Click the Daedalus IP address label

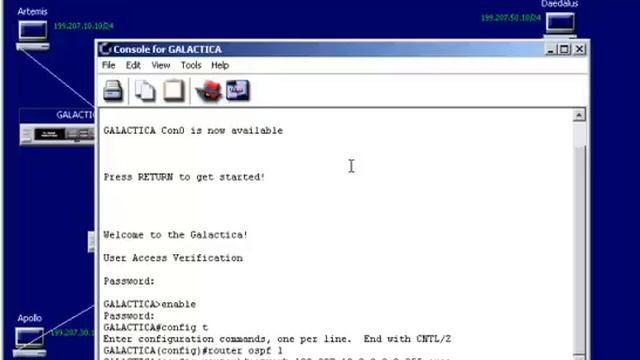point(511,18)
